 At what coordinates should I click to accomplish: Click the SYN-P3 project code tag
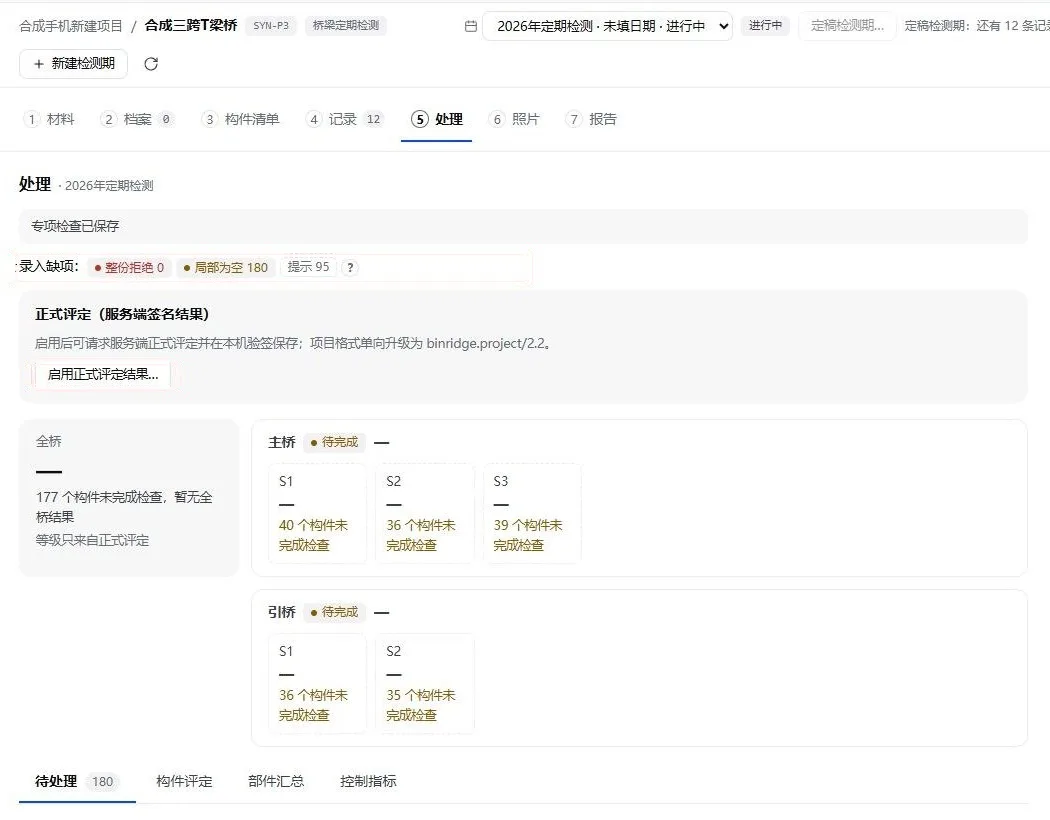click(271, 25)
